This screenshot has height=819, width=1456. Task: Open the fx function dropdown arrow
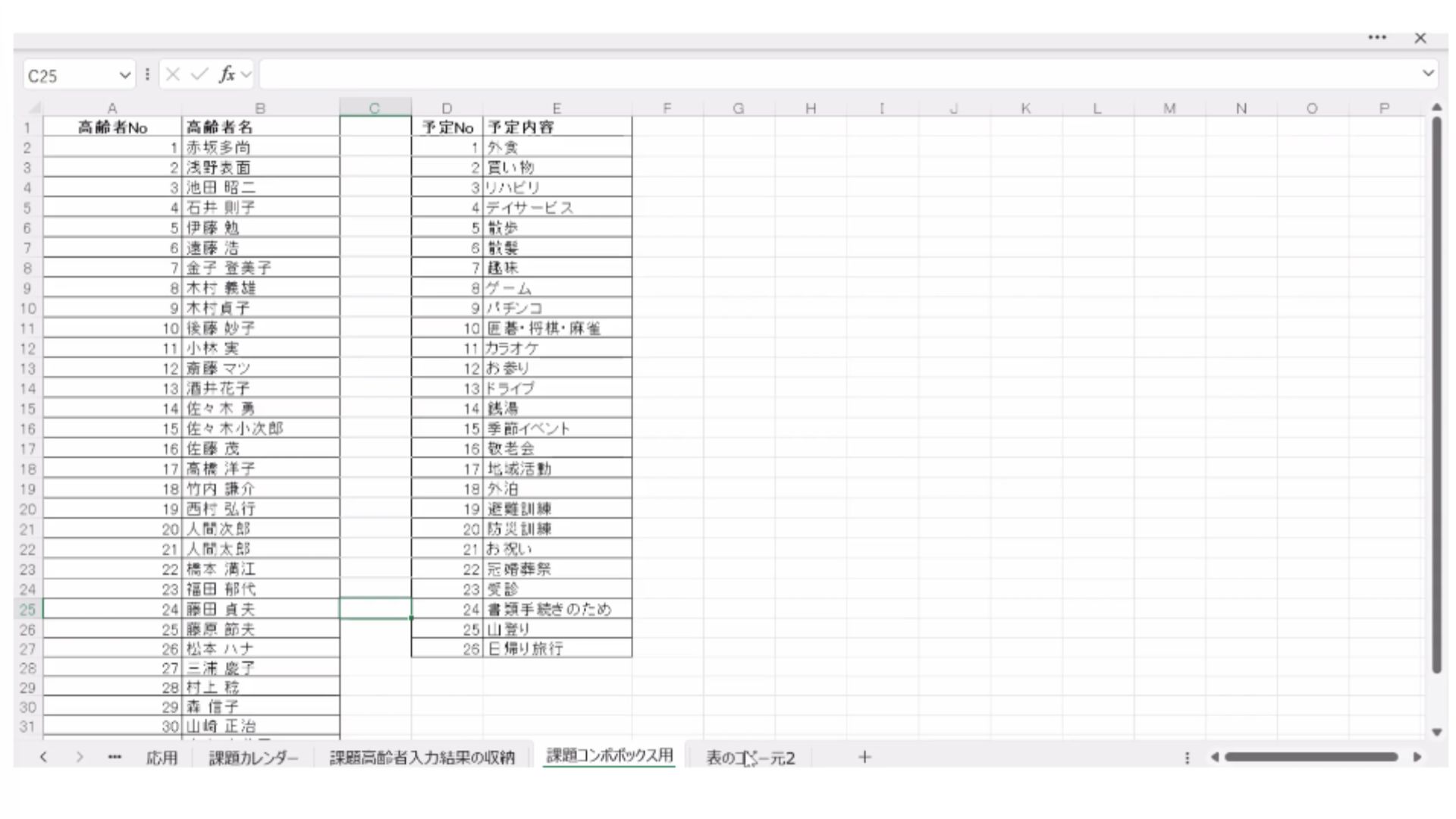(x=246, y=75)
